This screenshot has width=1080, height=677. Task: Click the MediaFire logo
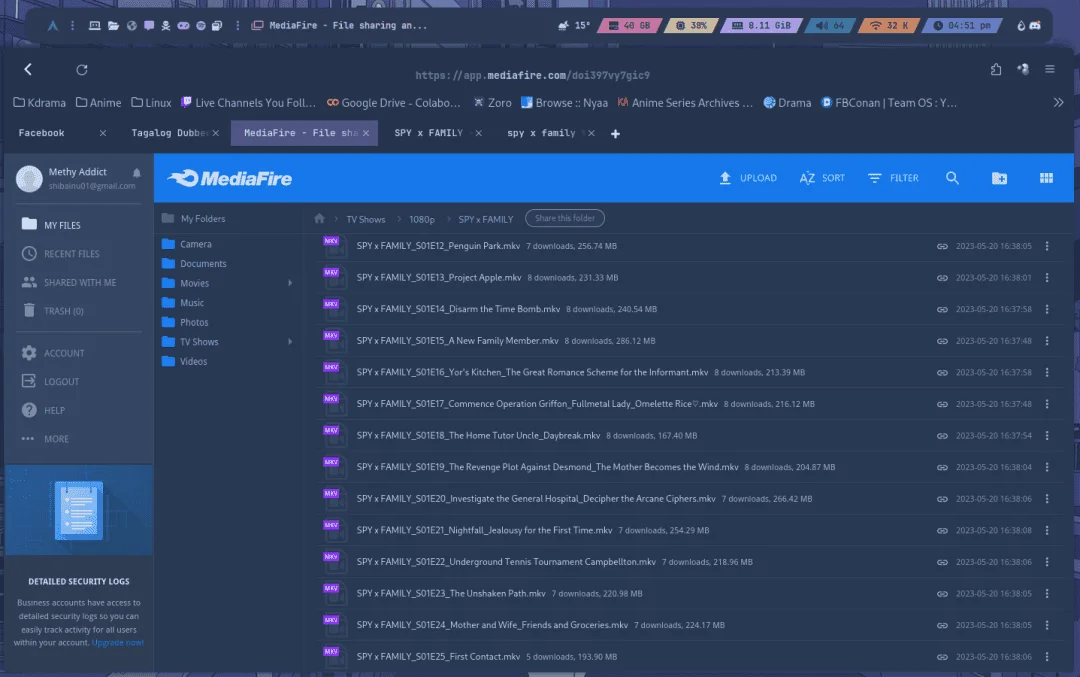click(230, 178)
